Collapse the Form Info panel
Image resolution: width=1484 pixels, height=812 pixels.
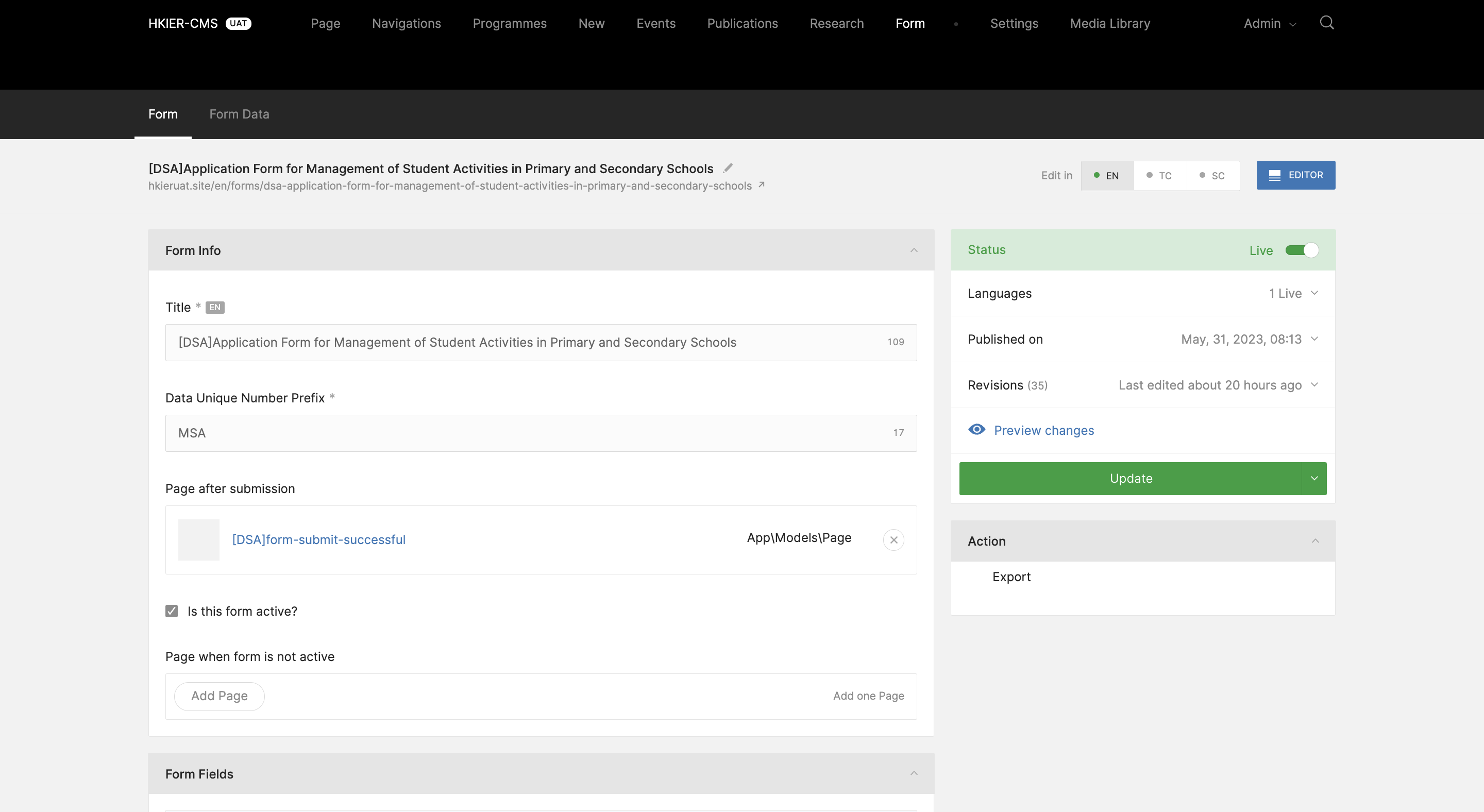[914, 250]
